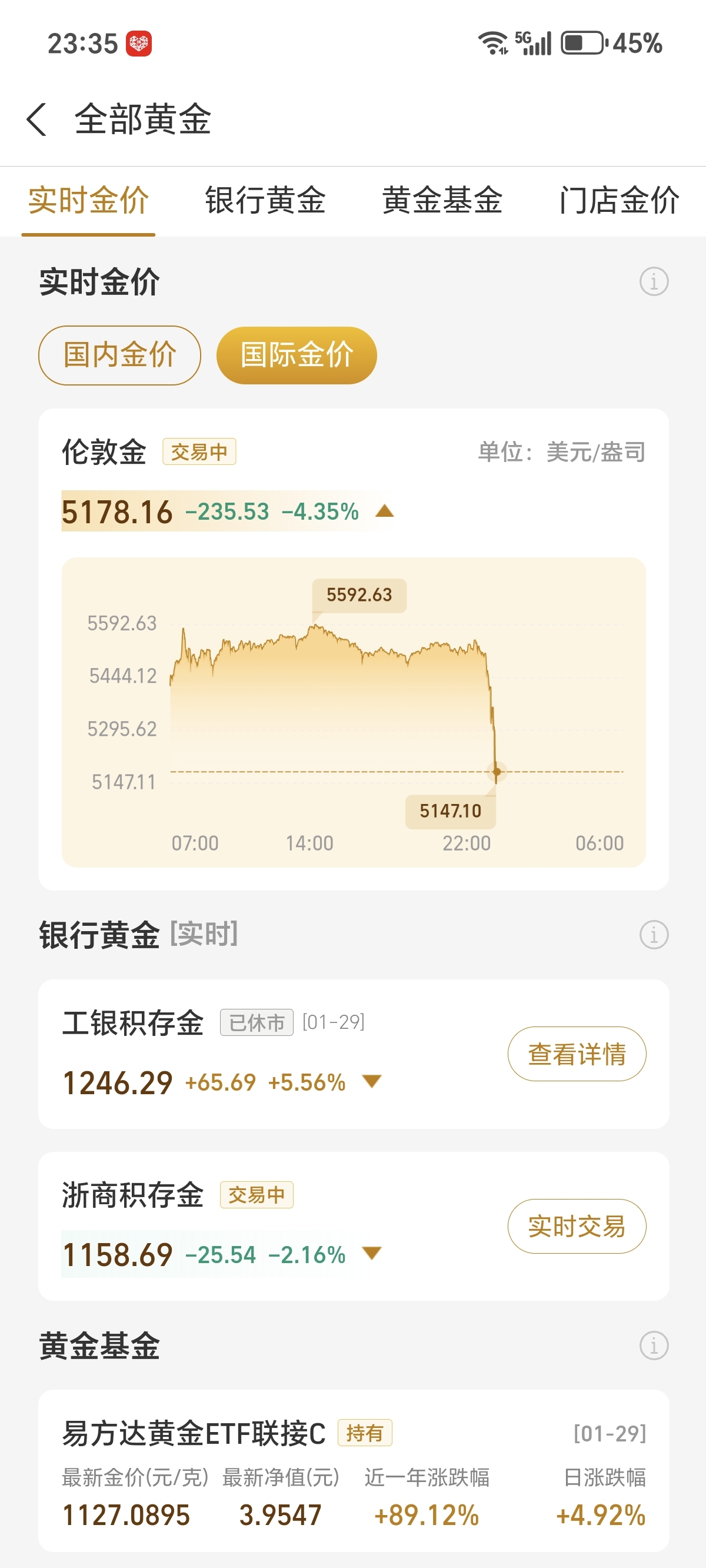This screenshot has width=706, height=1568.
Task: Tap the back arrow icon
Action: 36,119
